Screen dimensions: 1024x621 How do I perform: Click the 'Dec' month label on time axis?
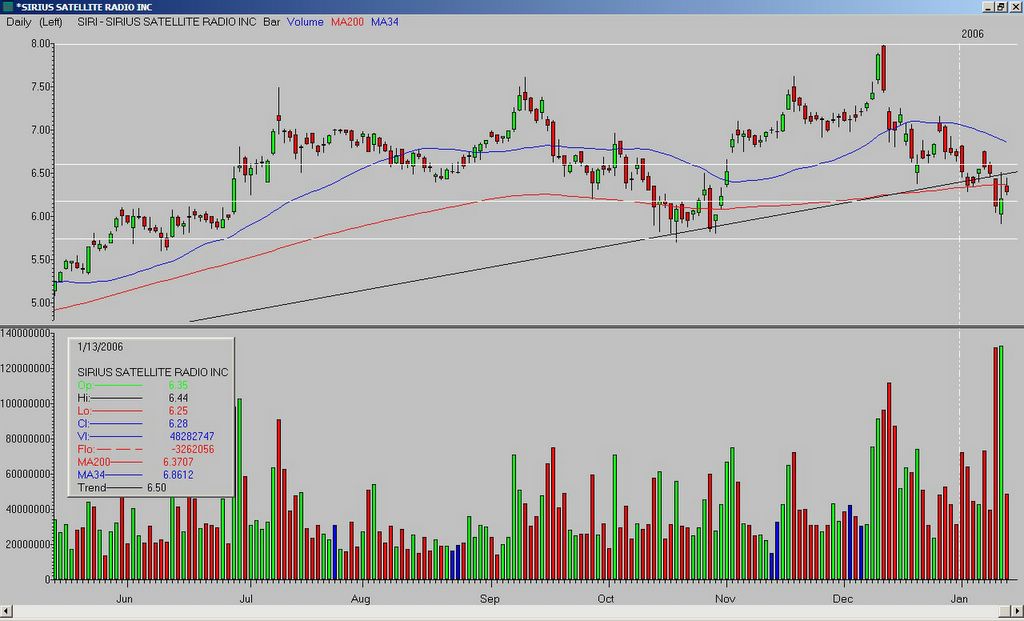(x=843, y=599)
